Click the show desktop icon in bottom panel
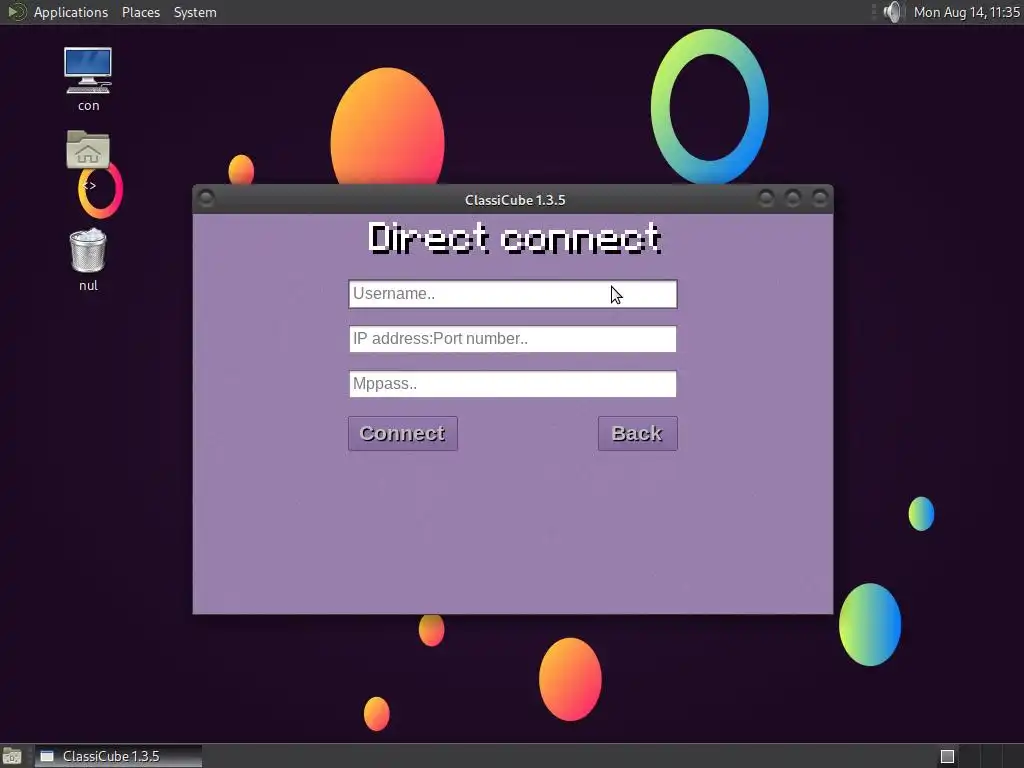The height and width of the screenshot is (768, 1024). tap(12, 756)
